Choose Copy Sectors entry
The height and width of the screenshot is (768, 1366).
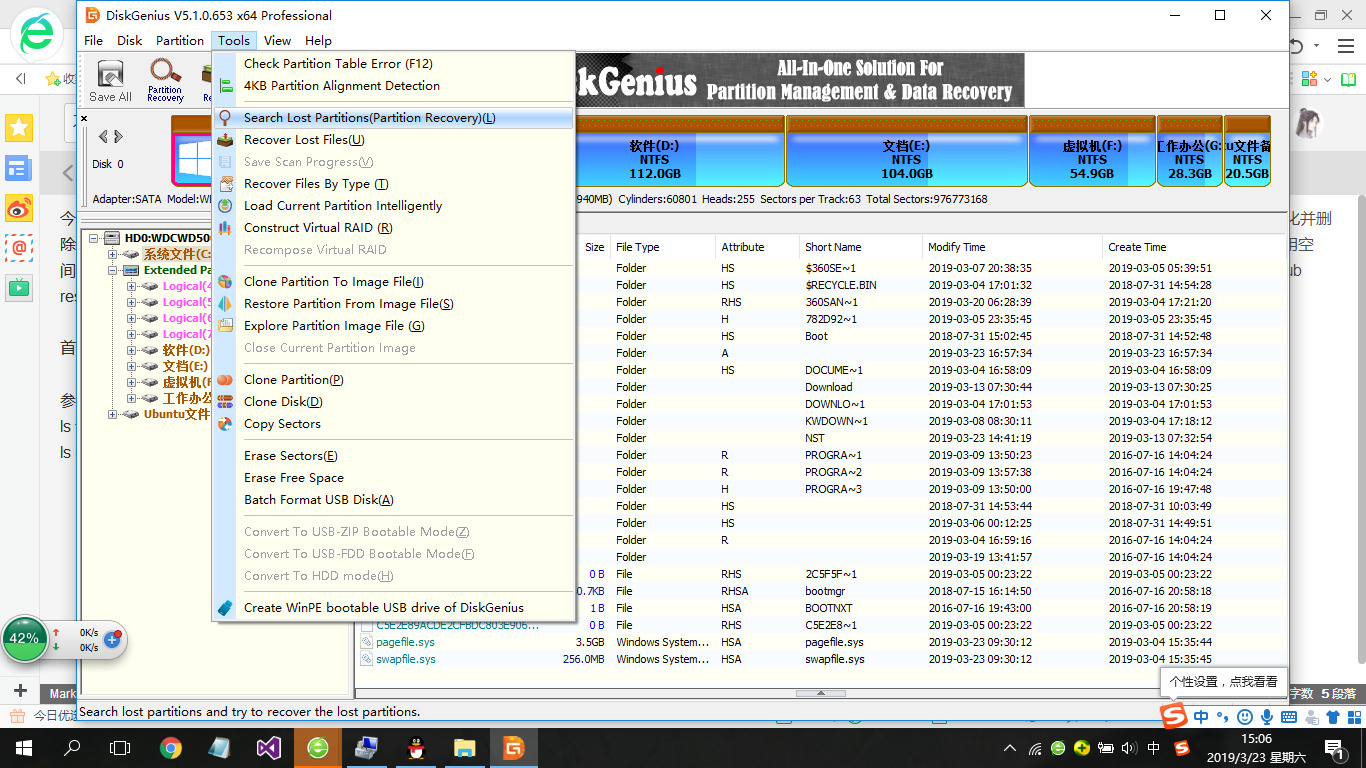click(394, 424)
